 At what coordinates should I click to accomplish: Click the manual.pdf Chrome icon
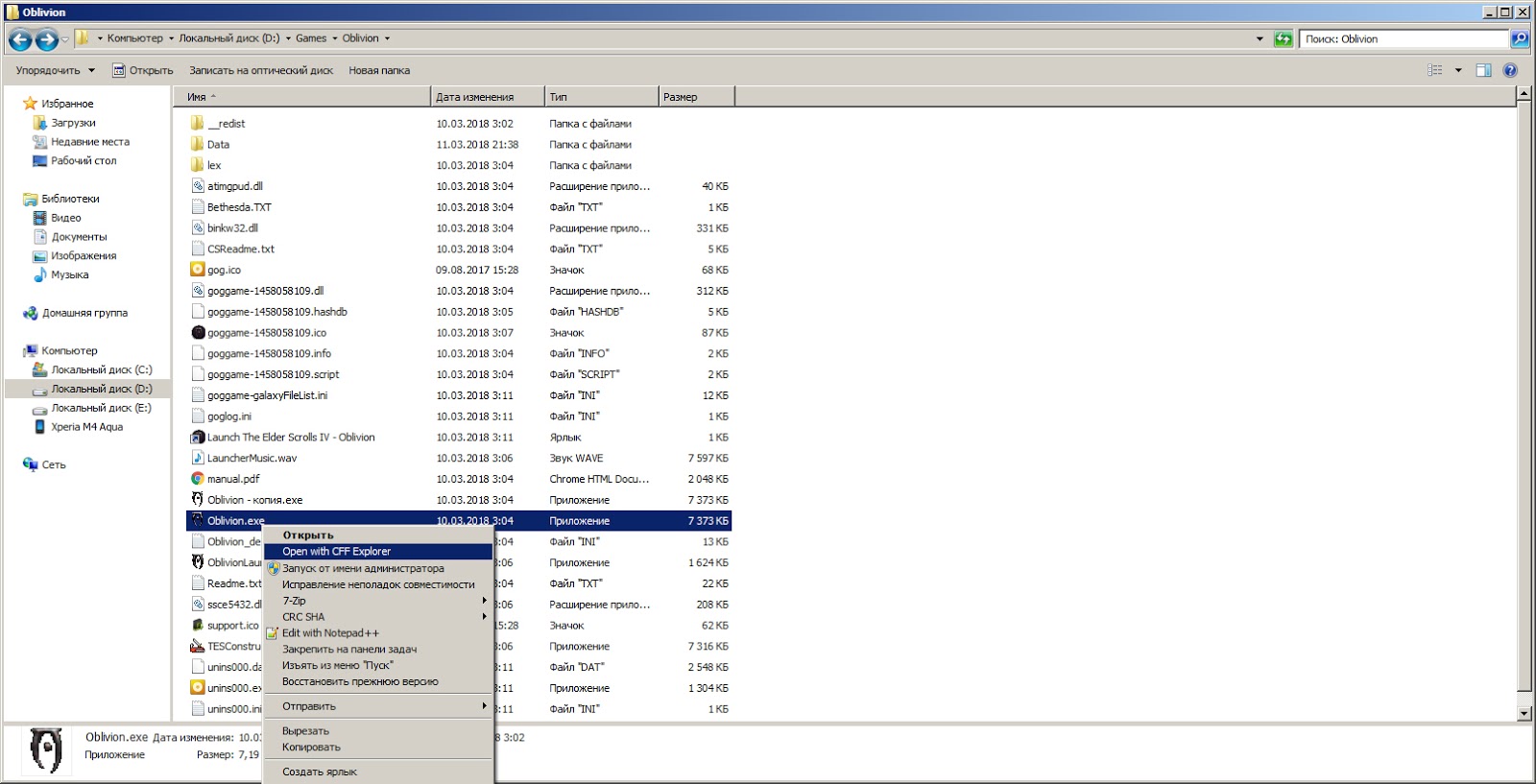(x=198, y=479)
